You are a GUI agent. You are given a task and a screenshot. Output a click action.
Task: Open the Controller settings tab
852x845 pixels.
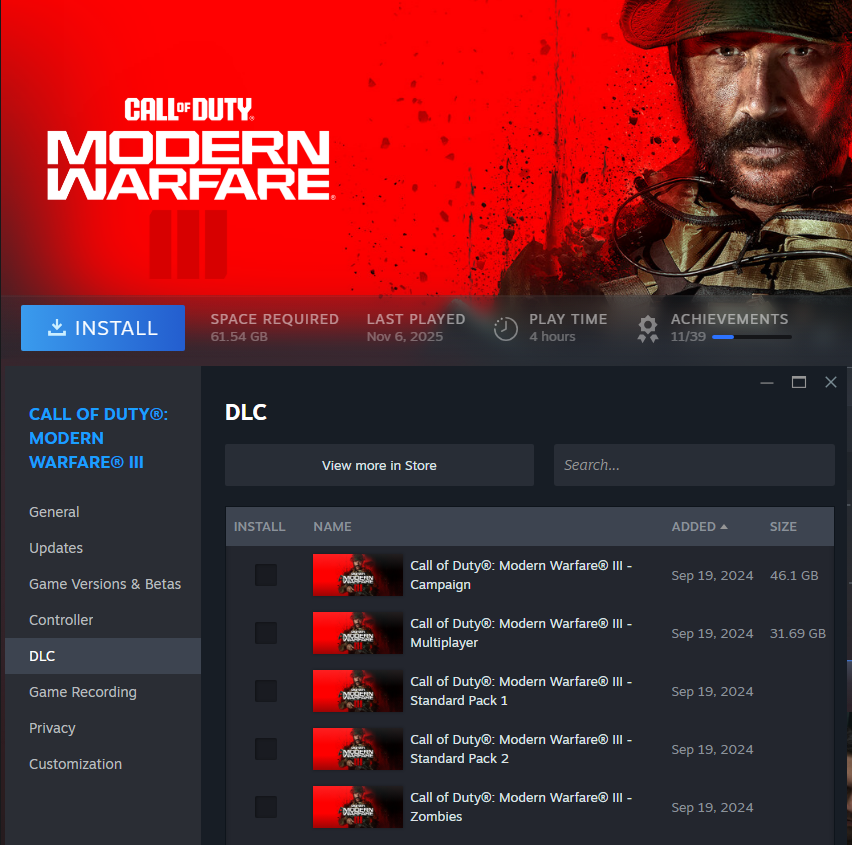point(61,620)
